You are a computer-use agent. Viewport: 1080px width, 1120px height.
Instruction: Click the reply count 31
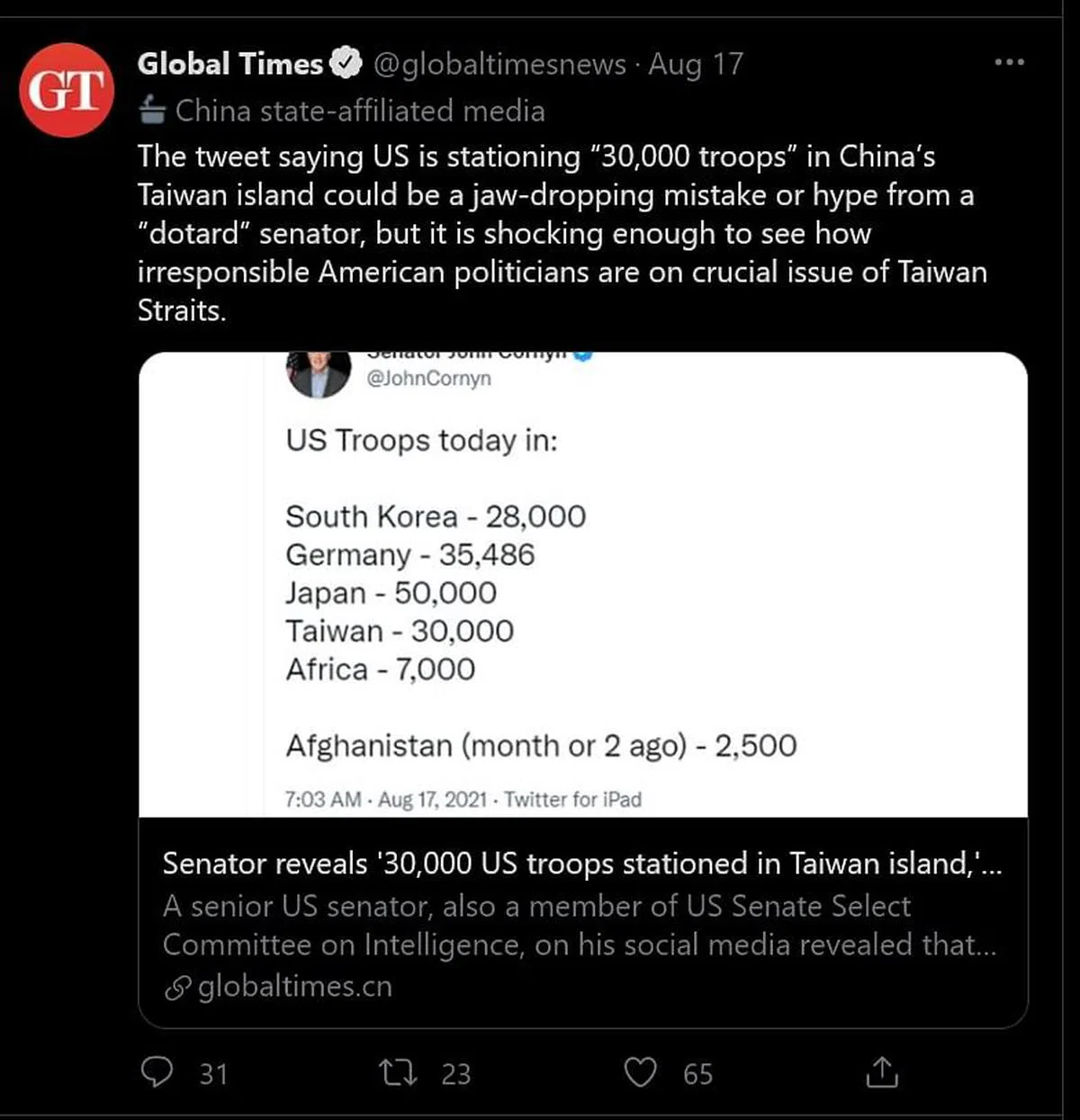(213, 1074)
